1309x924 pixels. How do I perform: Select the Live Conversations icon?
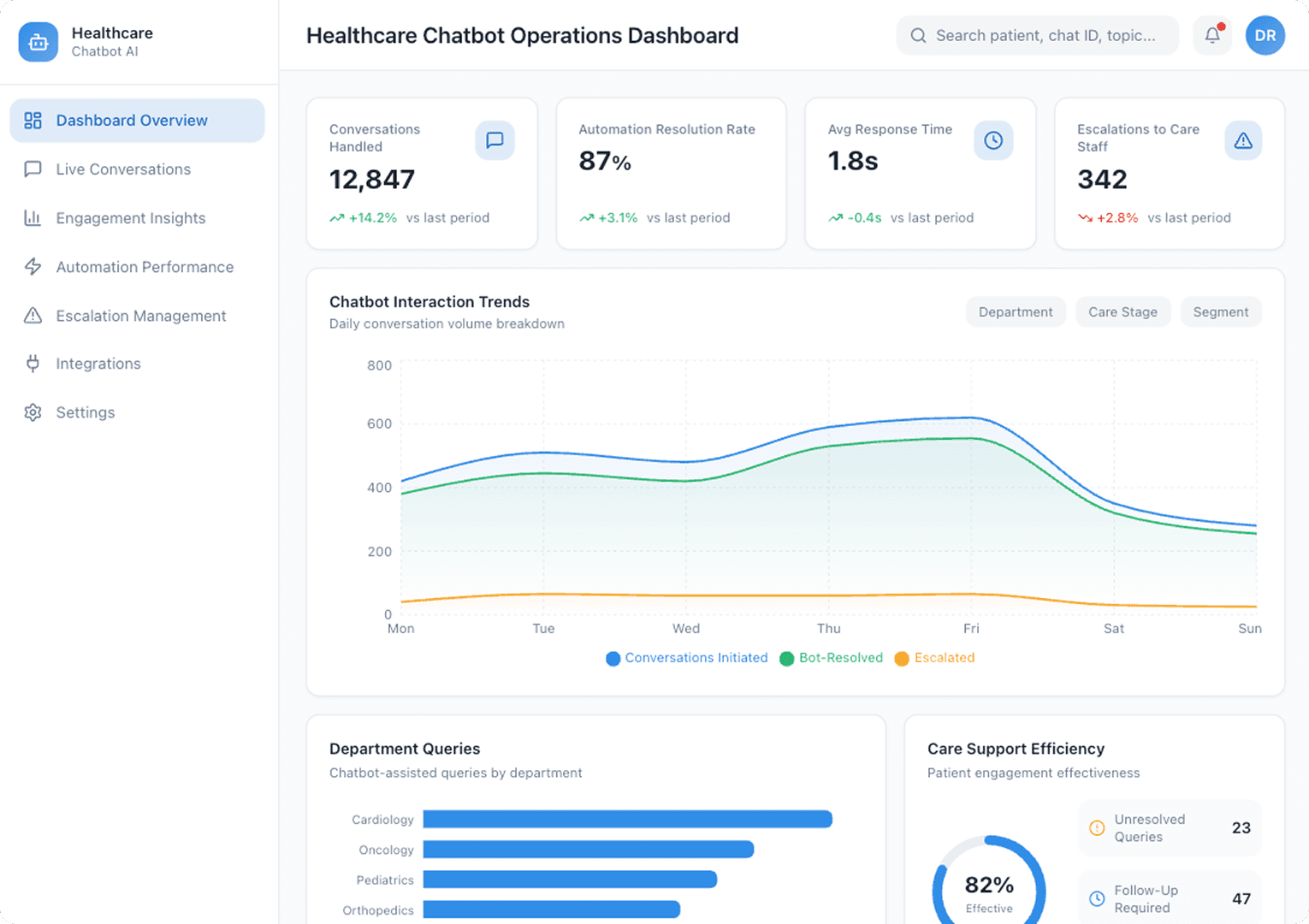pyautogui.click(x=33, y=169)
